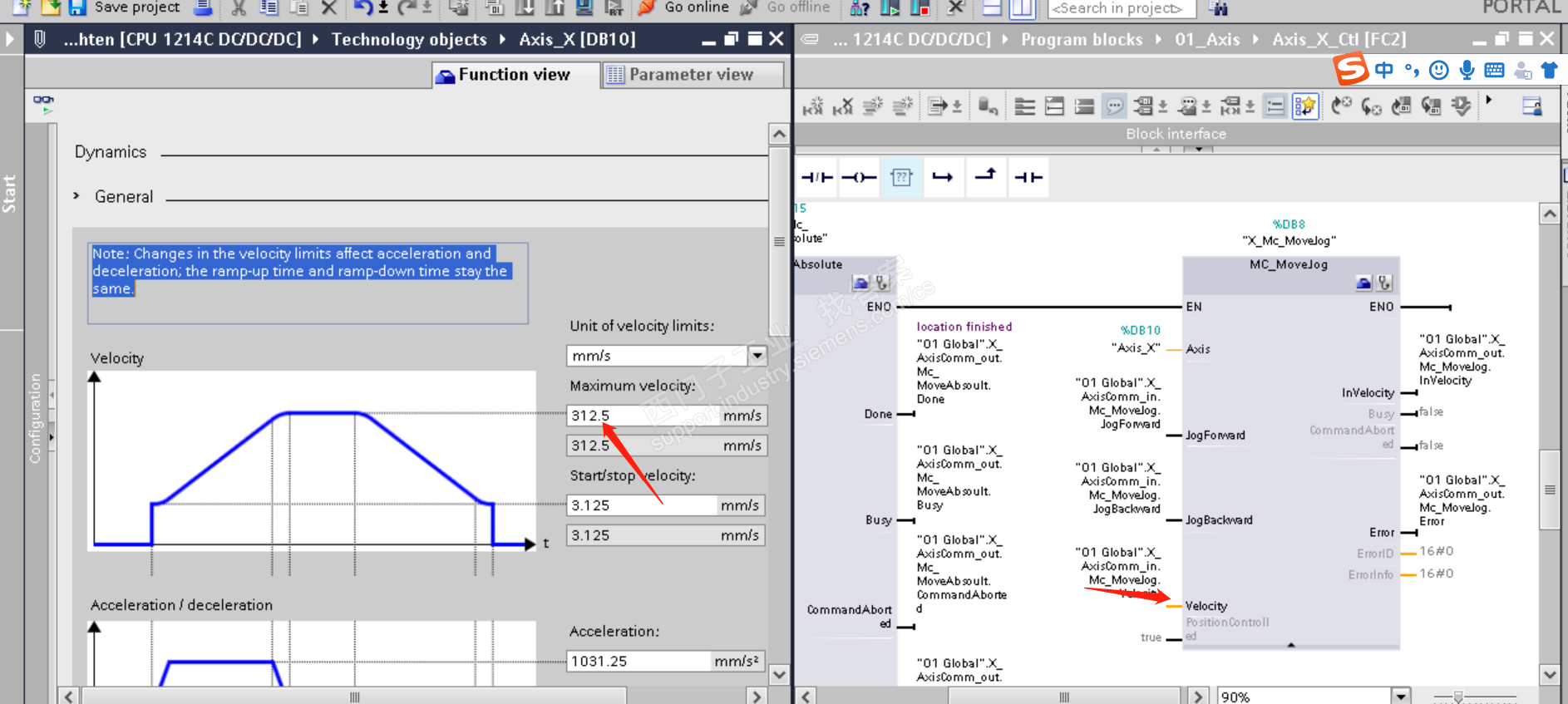Click the Download to device icon
Image resolution: width=1568 pixels, height=704 pixels.
point(525,7)
